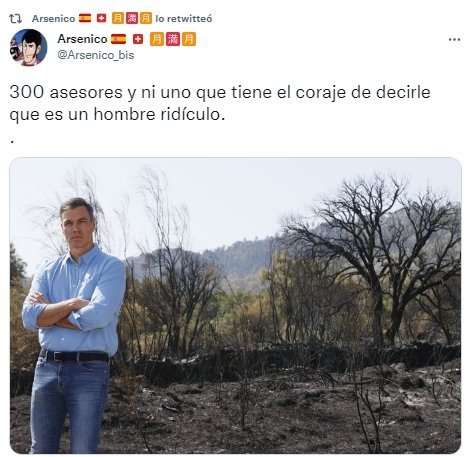Click the retweet arrows icon above the tweet
473x457 pixels.
[x=15, y=19]
